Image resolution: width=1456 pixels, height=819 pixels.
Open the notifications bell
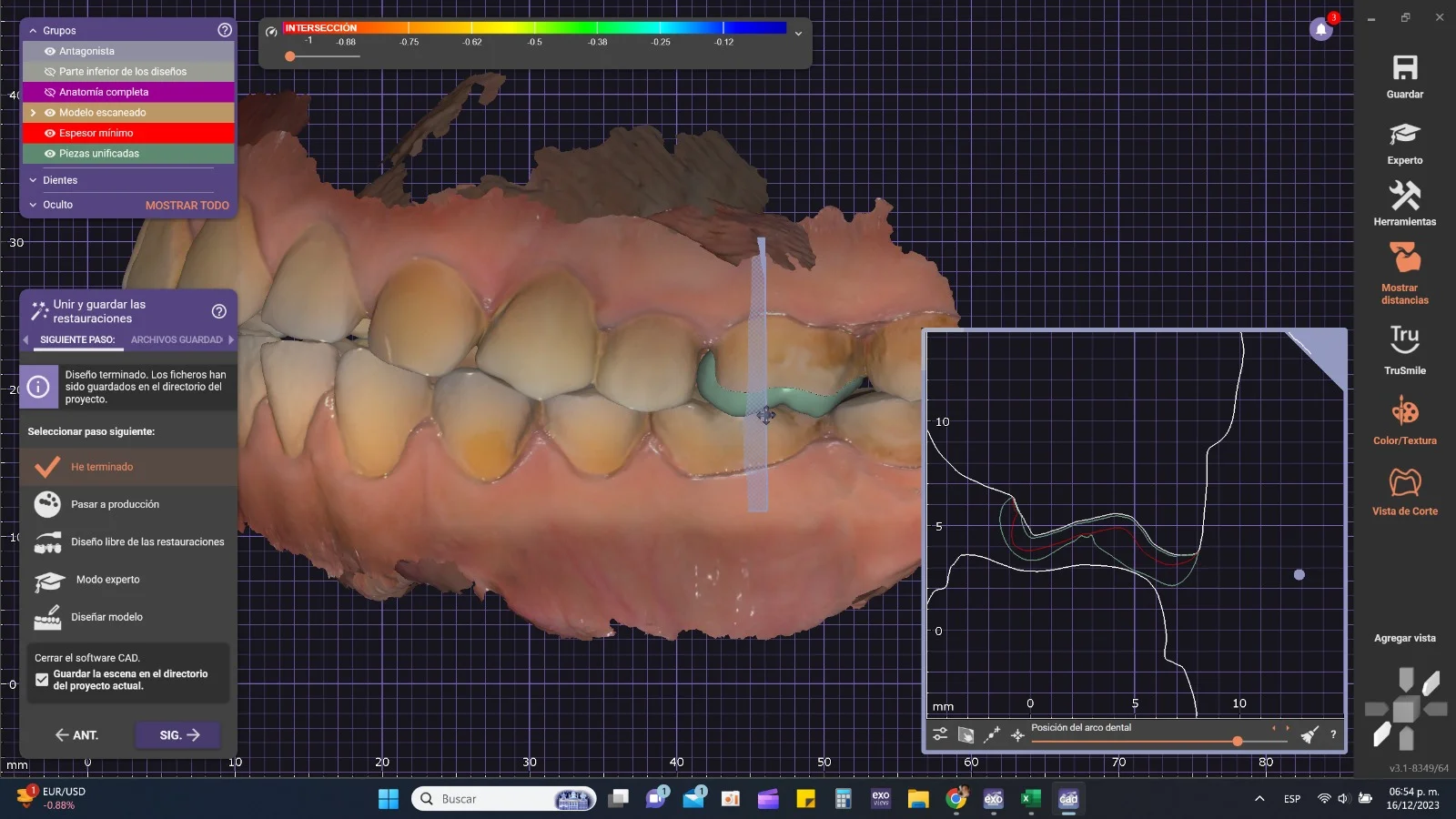pos(1320,30)
